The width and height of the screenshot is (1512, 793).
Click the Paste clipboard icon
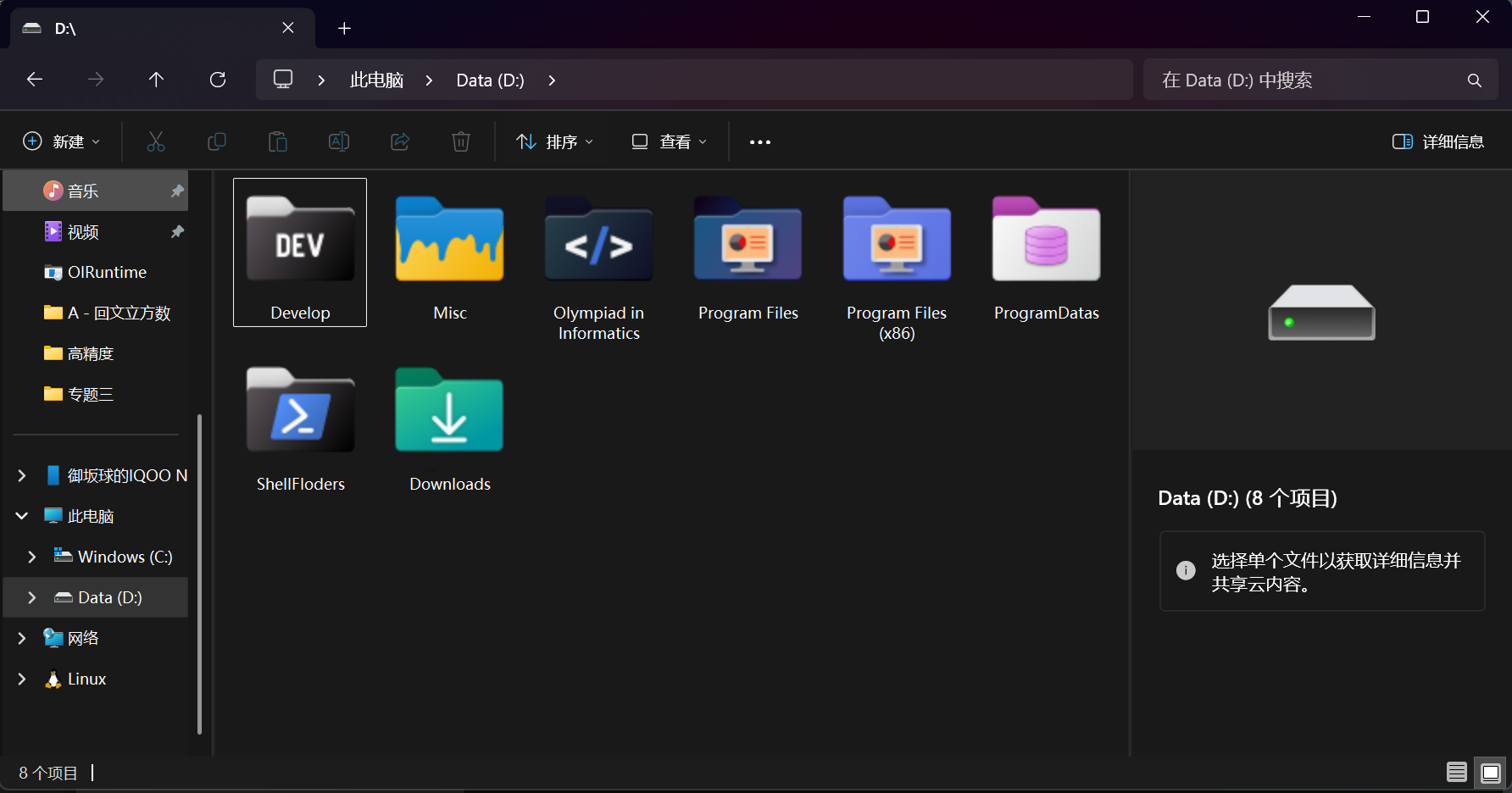point(278,141)
